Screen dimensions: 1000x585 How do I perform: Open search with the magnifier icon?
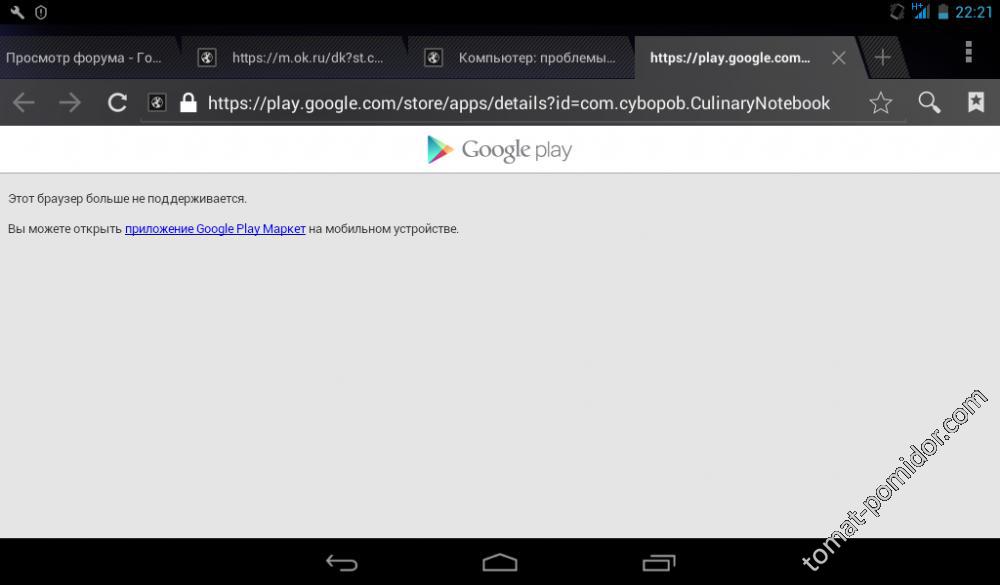(x=929, y=102)
